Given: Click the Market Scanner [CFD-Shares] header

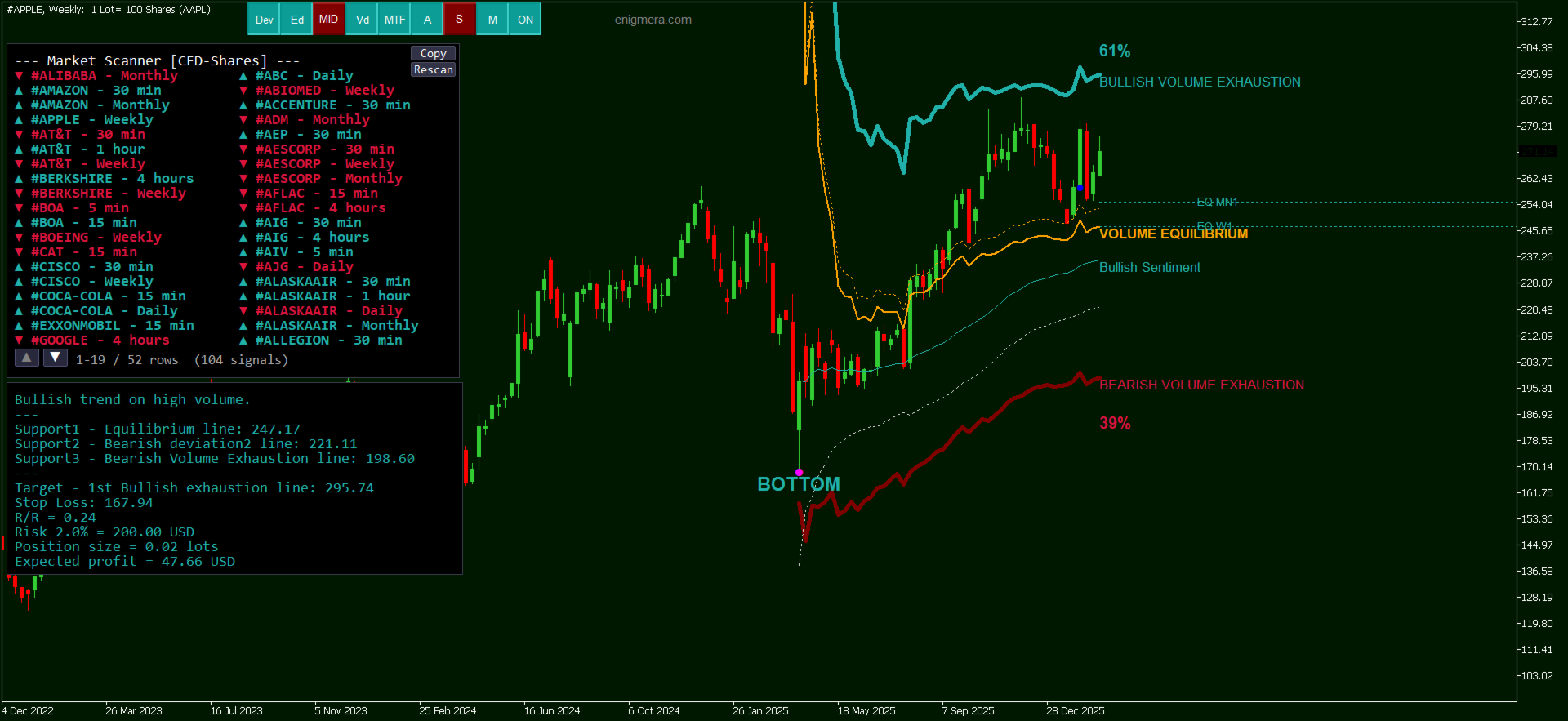Looking at the screenshot, I should 158,61.
